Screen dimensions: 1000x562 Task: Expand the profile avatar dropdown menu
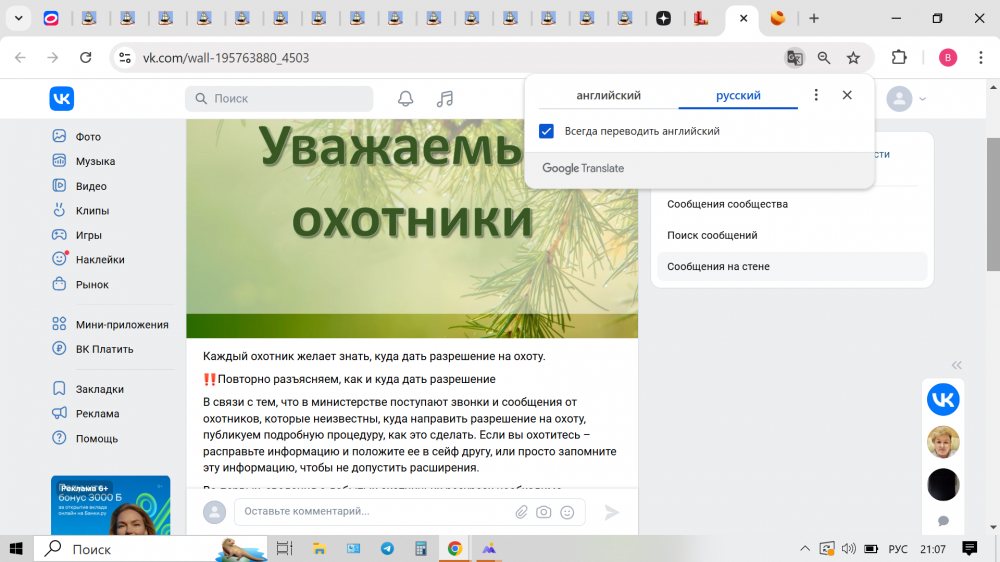point(907,98)
